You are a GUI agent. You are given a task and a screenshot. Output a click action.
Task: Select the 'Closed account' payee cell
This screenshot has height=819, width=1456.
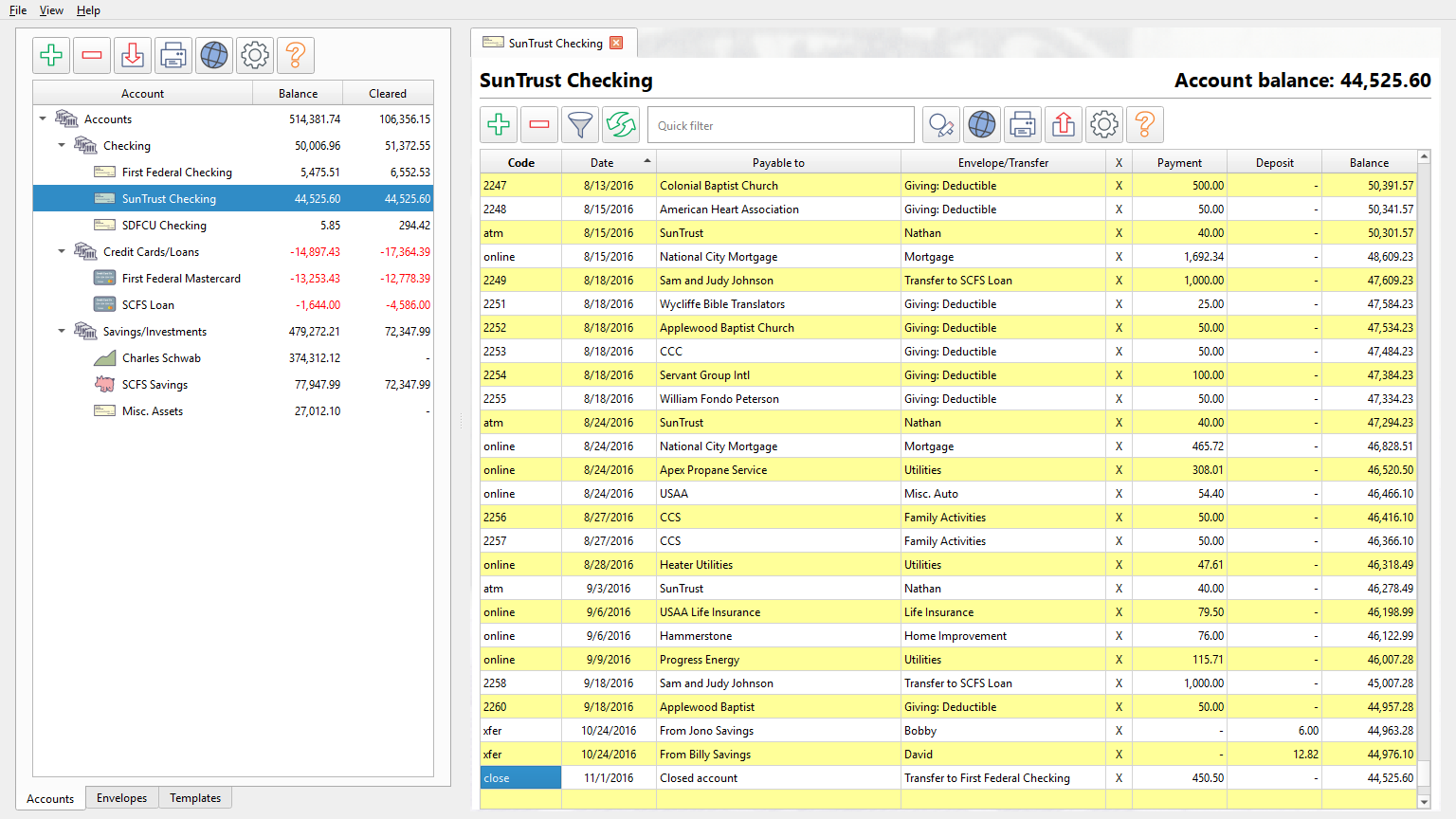778,777
